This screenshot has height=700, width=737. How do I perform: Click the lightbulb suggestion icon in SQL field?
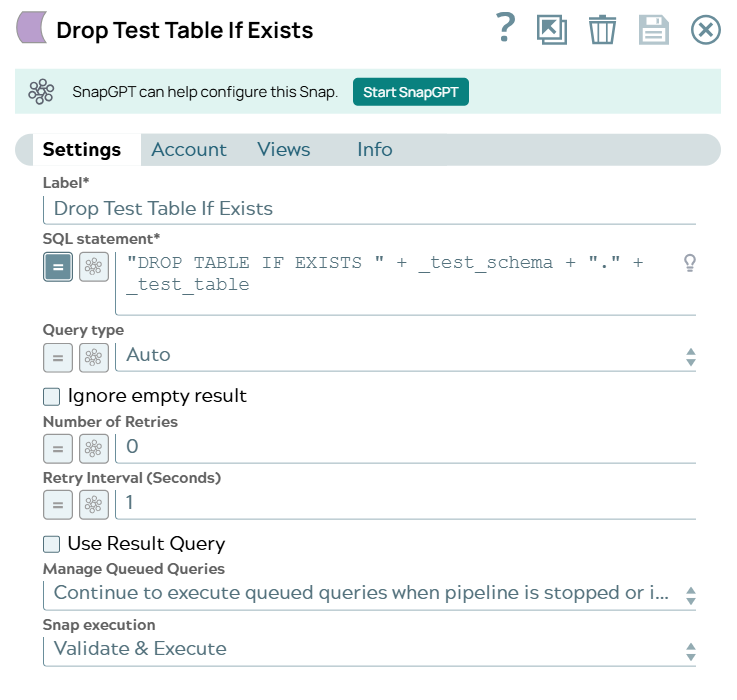(x=690, y=263)
